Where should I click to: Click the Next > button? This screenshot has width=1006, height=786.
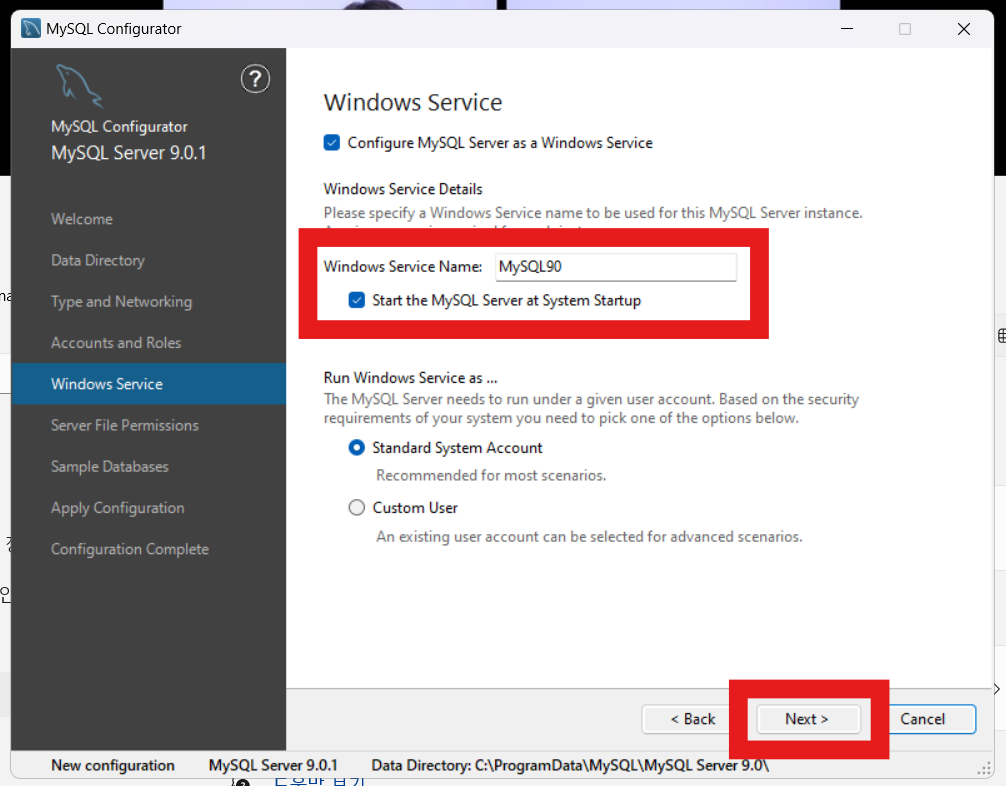coord(808,719)
